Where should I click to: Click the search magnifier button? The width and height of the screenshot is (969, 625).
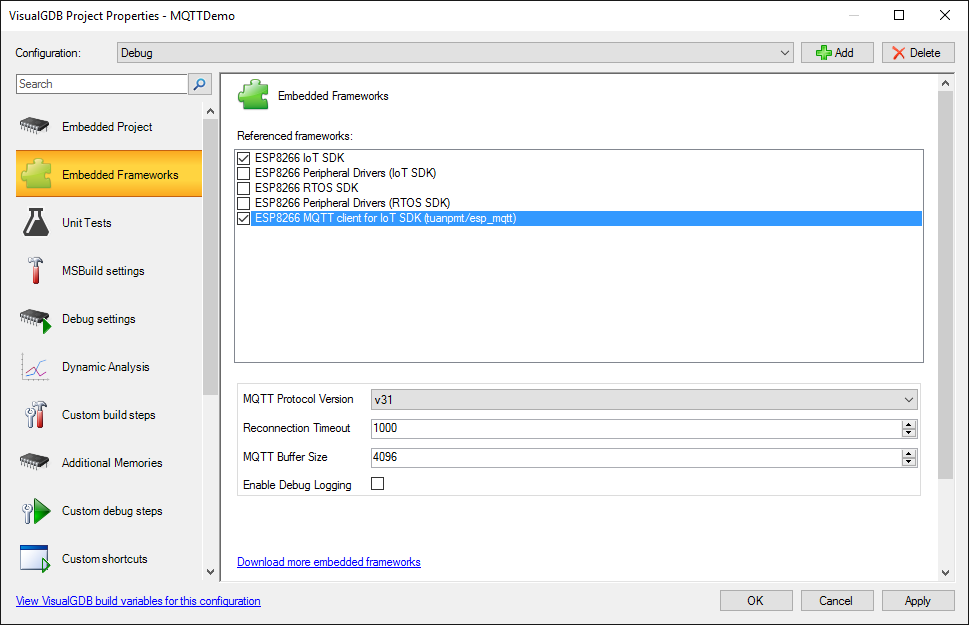[200, 84]
